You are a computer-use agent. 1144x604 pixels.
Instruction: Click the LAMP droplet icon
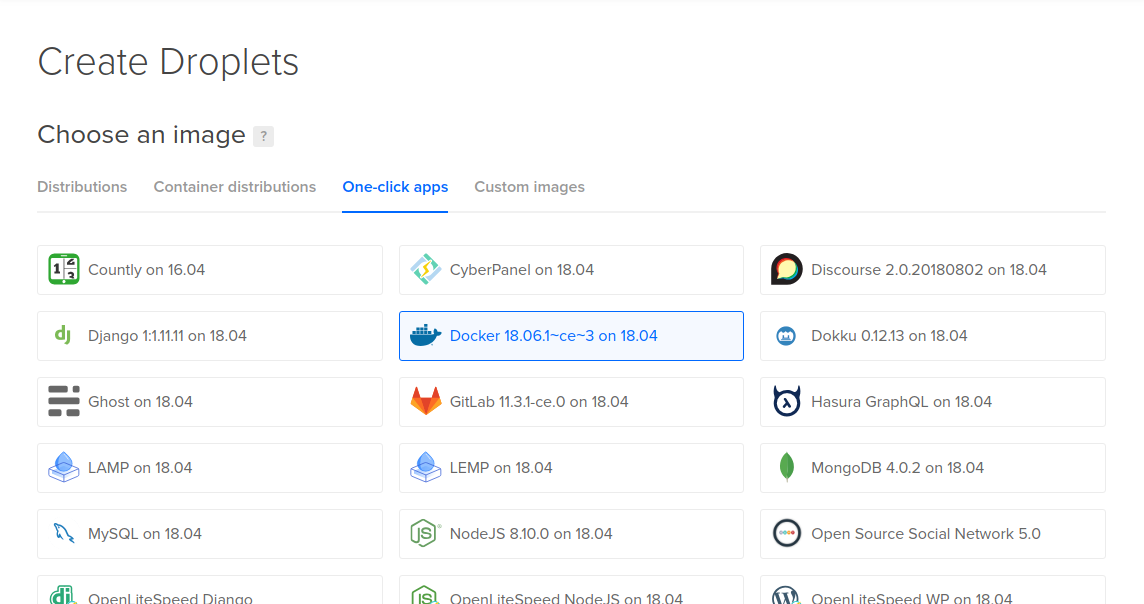click(63, 468)
